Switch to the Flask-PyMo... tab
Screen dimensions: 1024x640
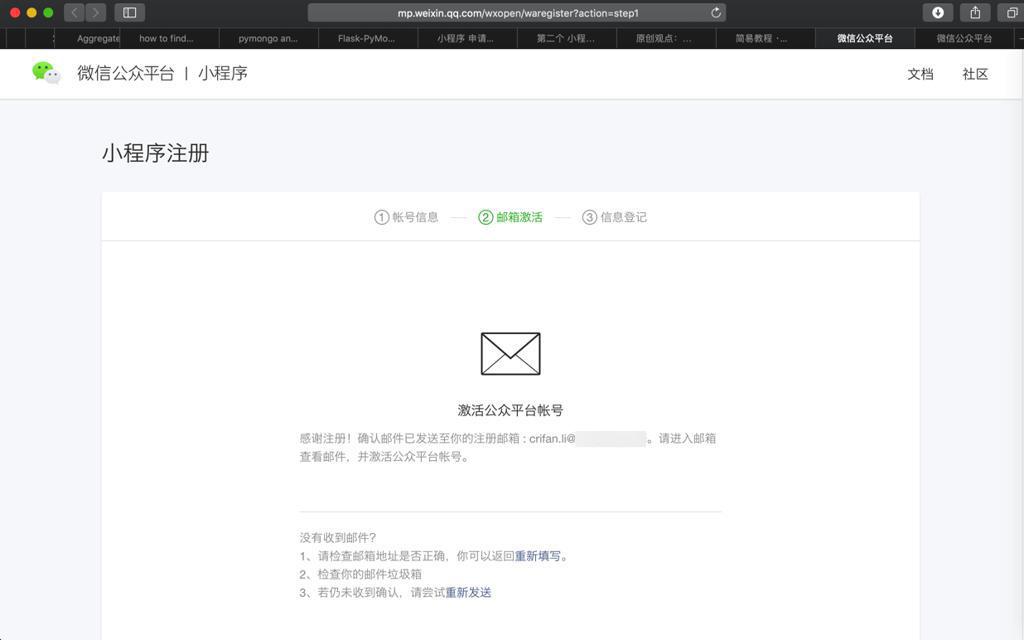tap(368, 39)
